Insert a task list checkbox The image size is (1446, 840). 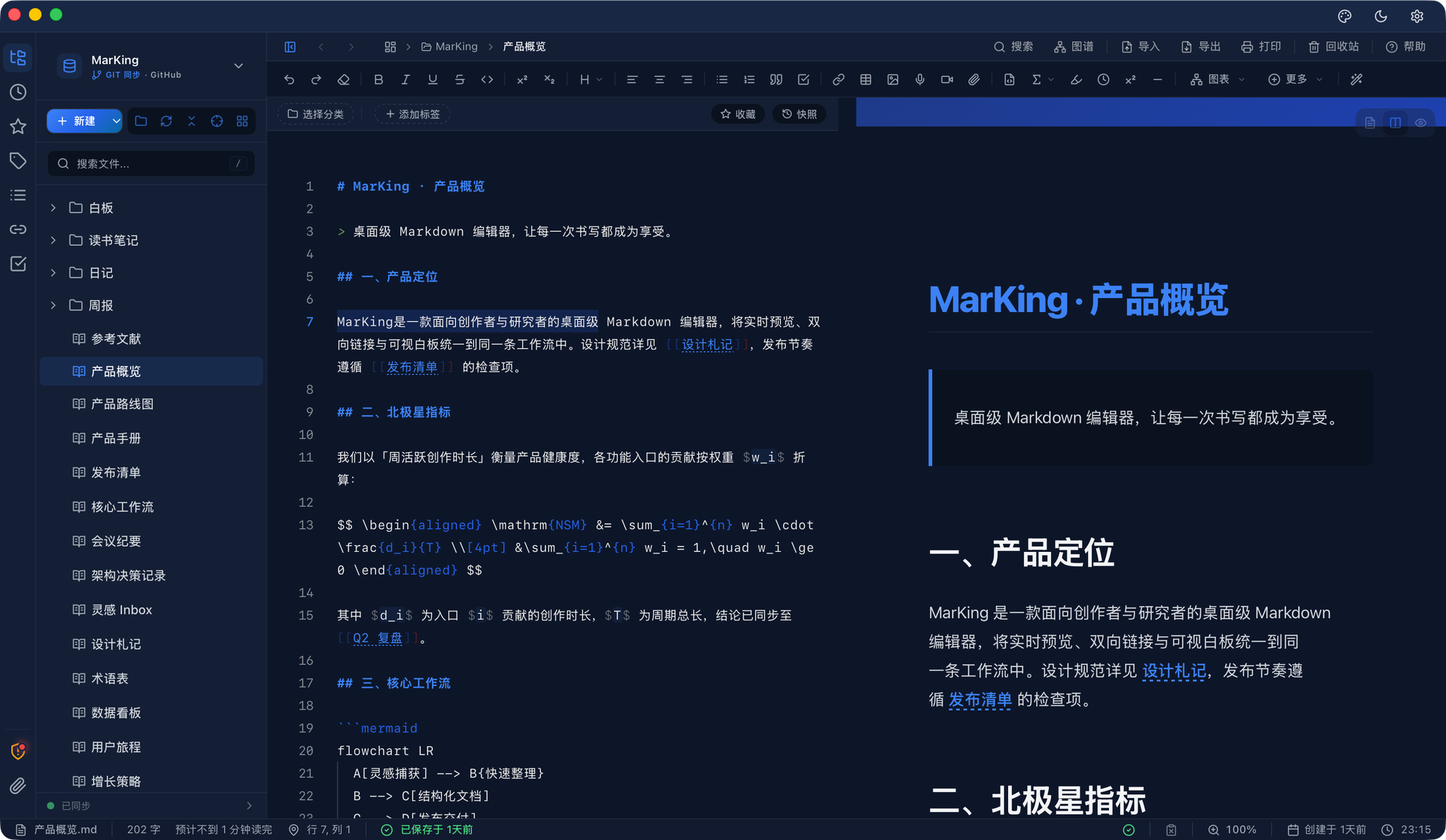[804, 80]
